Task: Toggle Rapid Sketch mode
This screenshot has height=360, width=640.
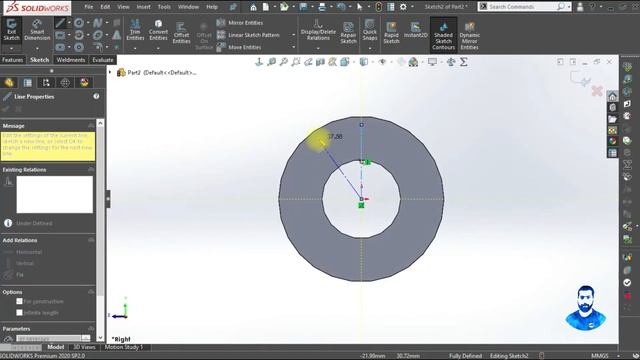Action: coord(391,33)
